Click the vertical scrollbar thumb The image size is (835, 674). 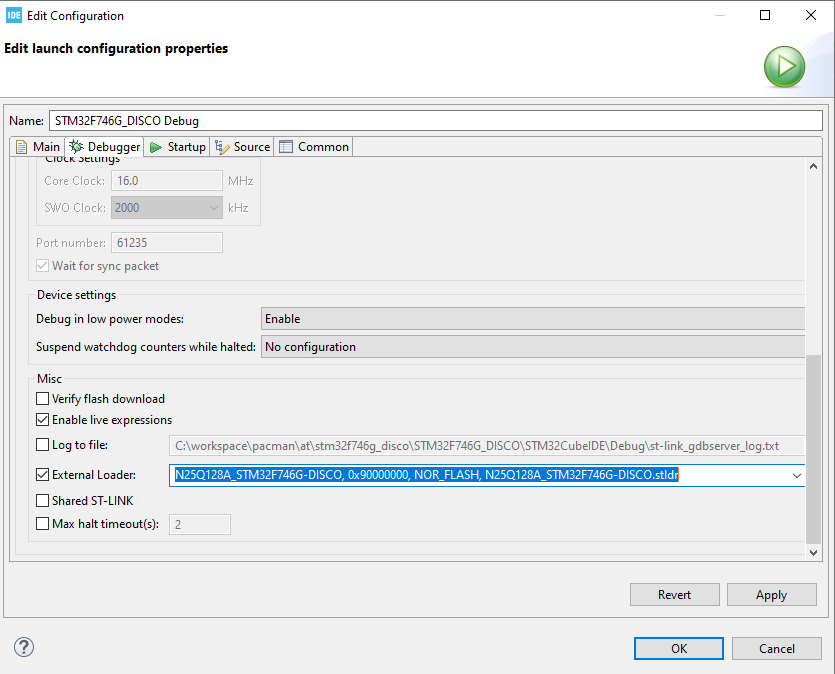pos(813,448)
